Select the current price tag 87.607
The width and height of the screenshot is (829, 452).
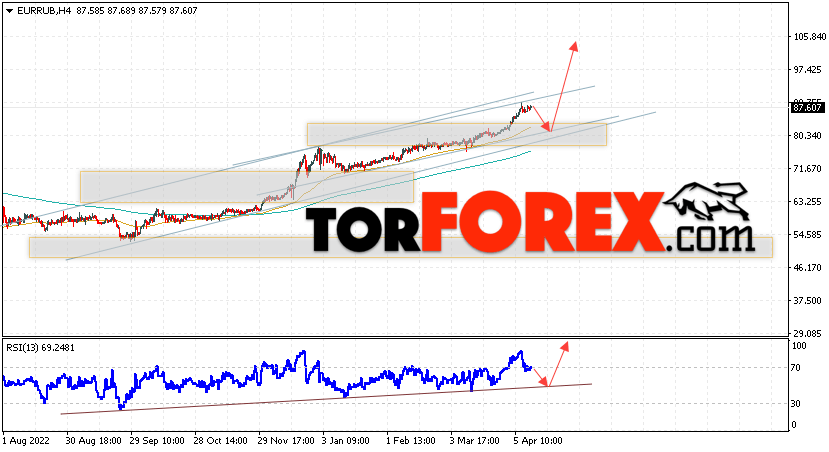[x=807, y=108]
